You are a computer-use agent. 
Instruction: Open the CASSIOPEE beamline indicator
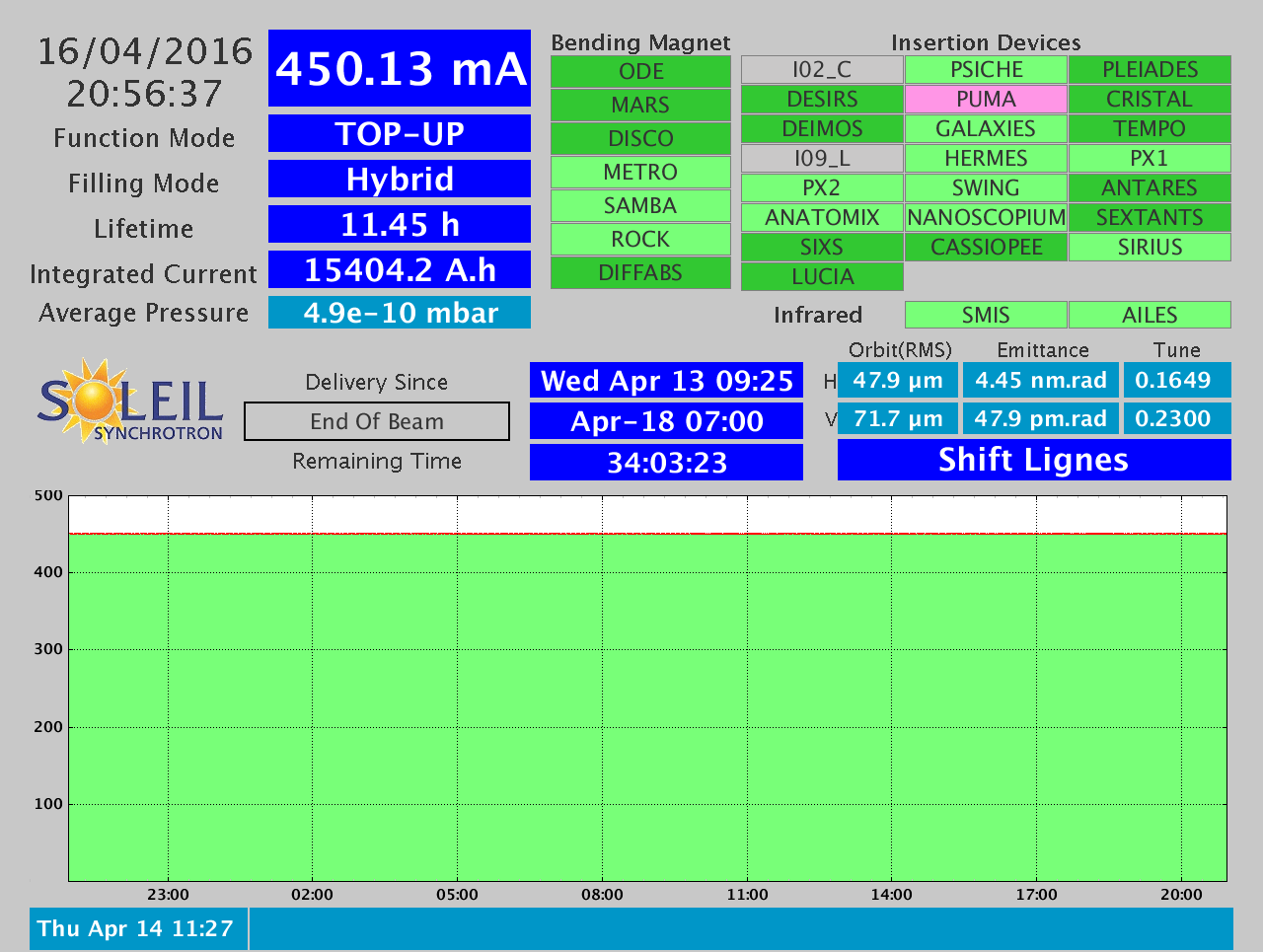point(986,248)
